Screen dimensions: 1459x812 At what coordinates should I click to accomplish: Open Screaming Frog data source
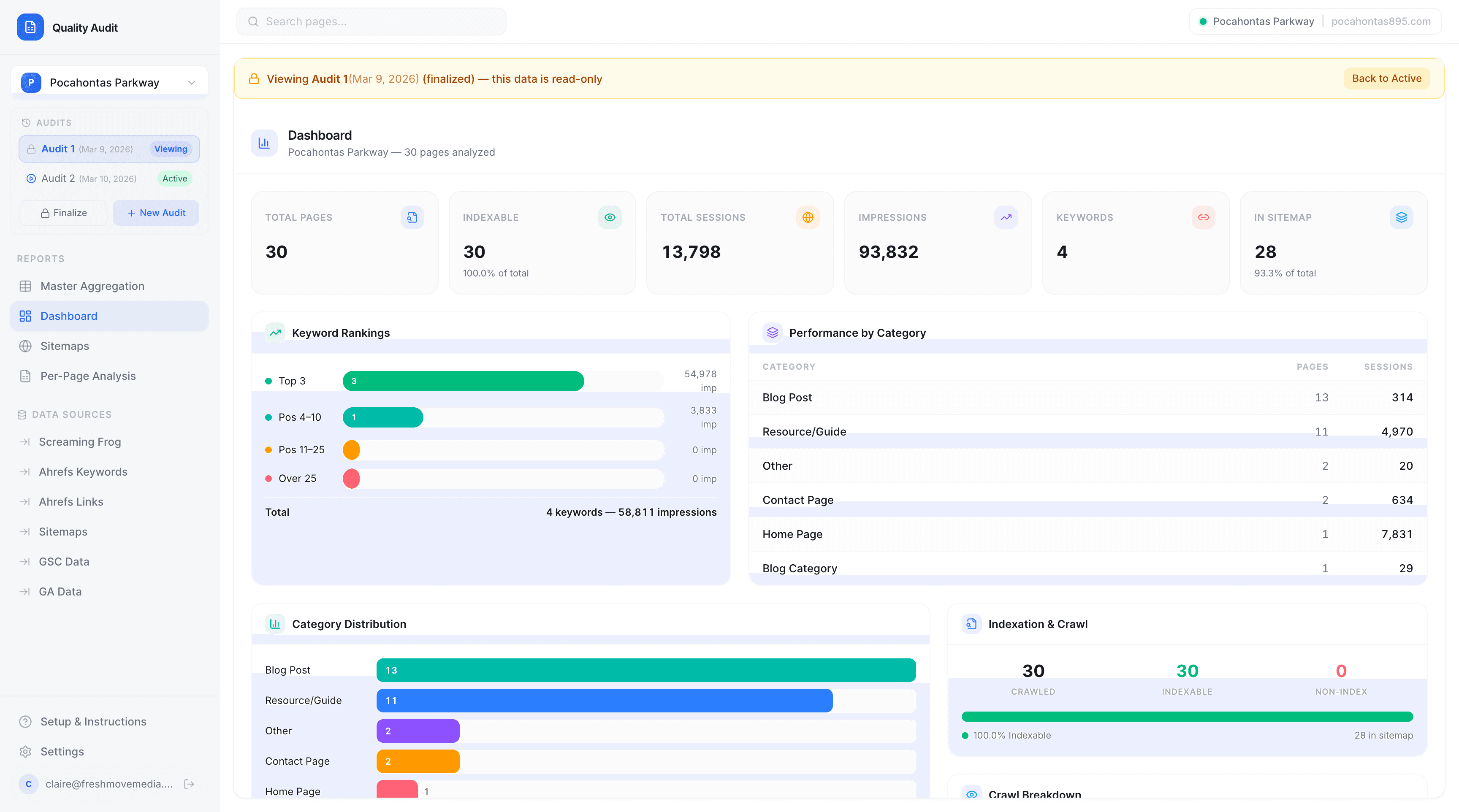109,442
